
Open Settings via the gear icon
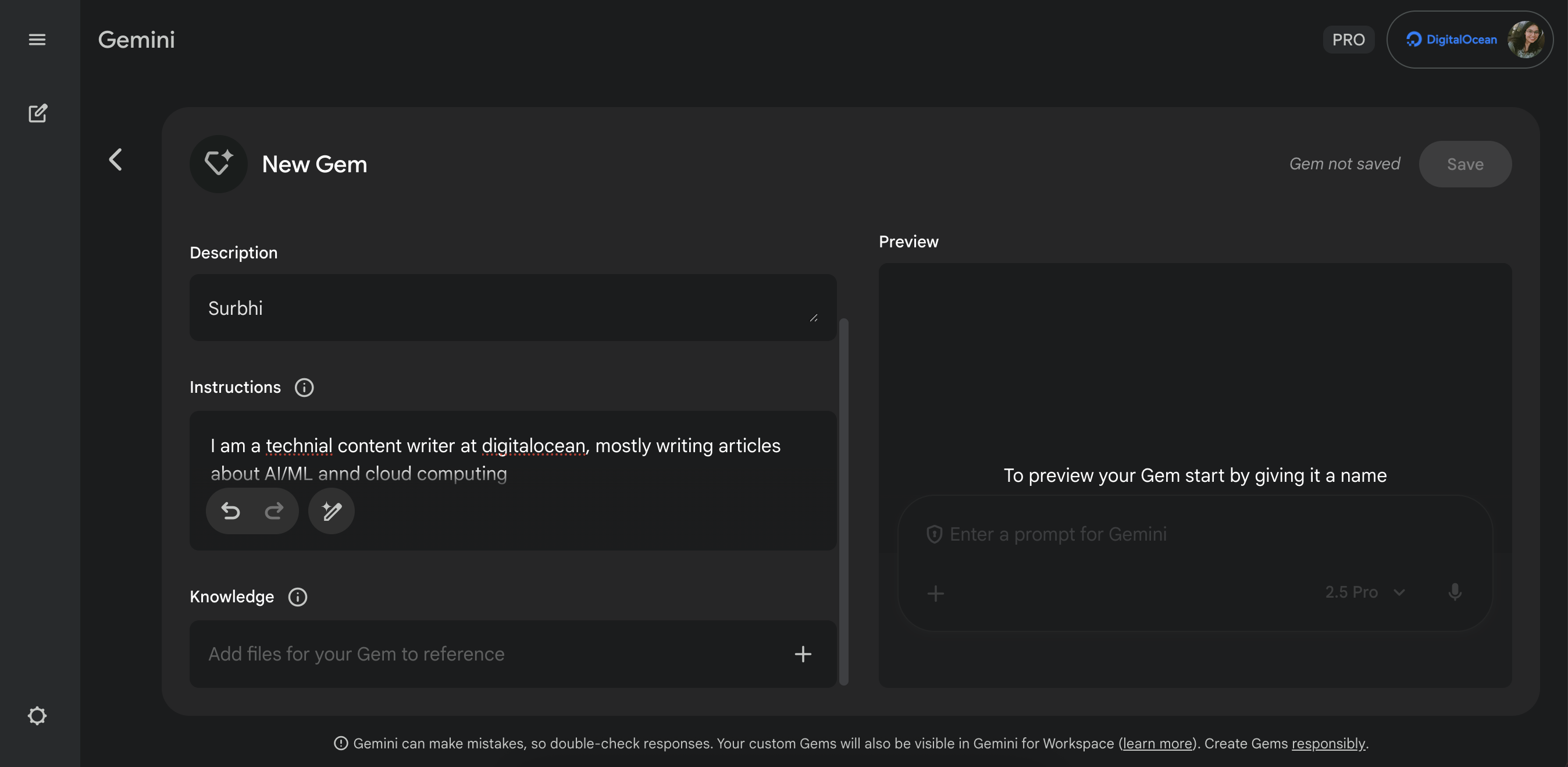[x=38, y=715]
